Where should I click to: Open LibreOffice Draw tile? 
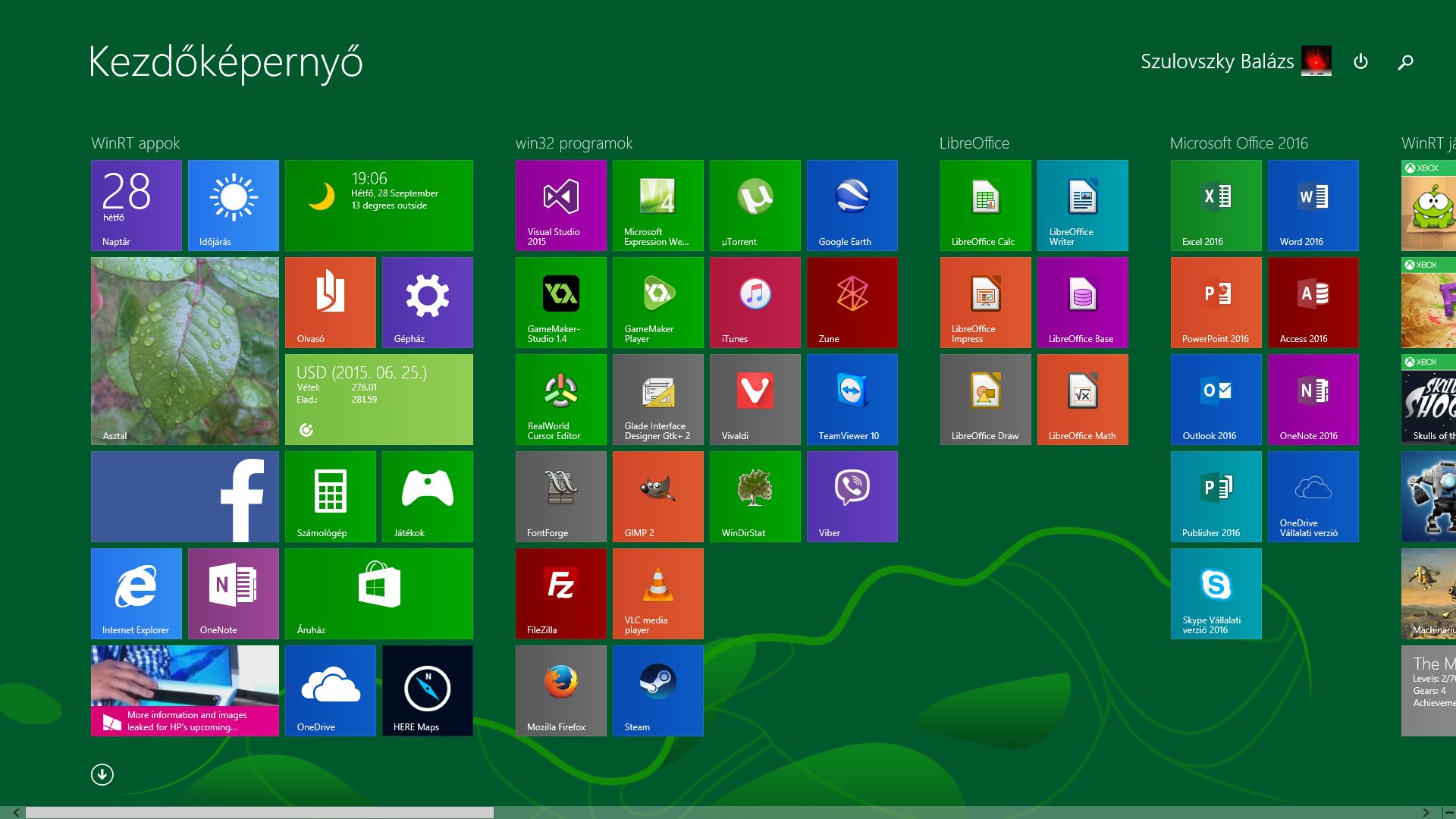tap(986, 400)
